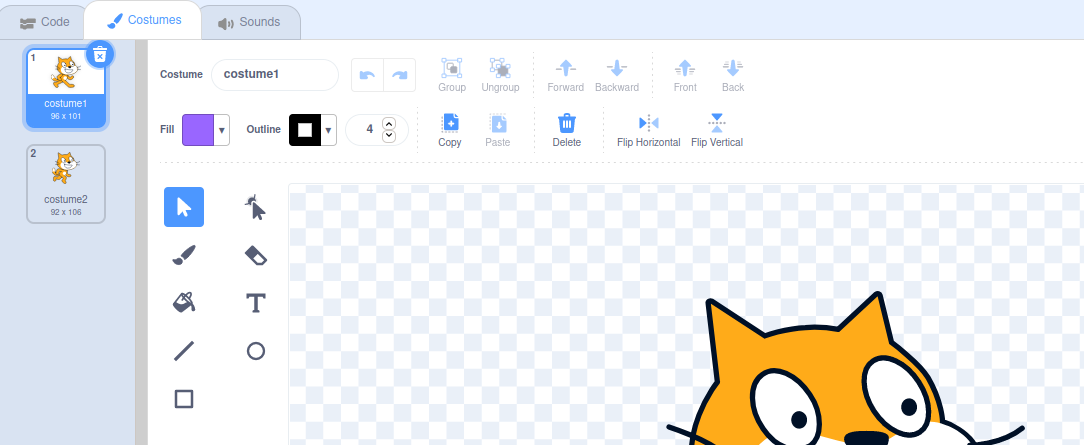Select the arrow Select tool
The height and width of the screenshot is (445, 1084).
(184, 207)
